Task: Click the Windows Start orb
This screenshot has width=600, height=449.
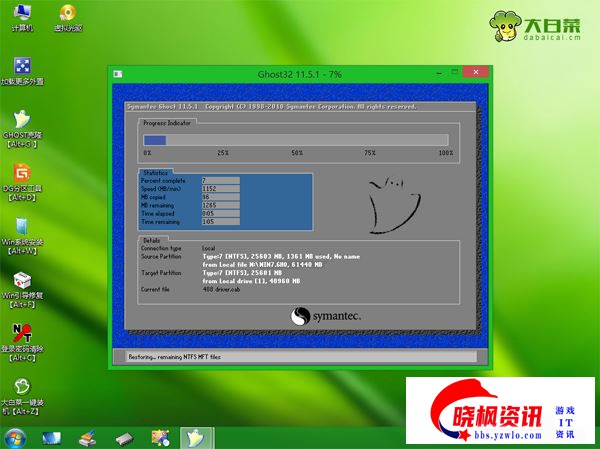Action: point(16,437)
